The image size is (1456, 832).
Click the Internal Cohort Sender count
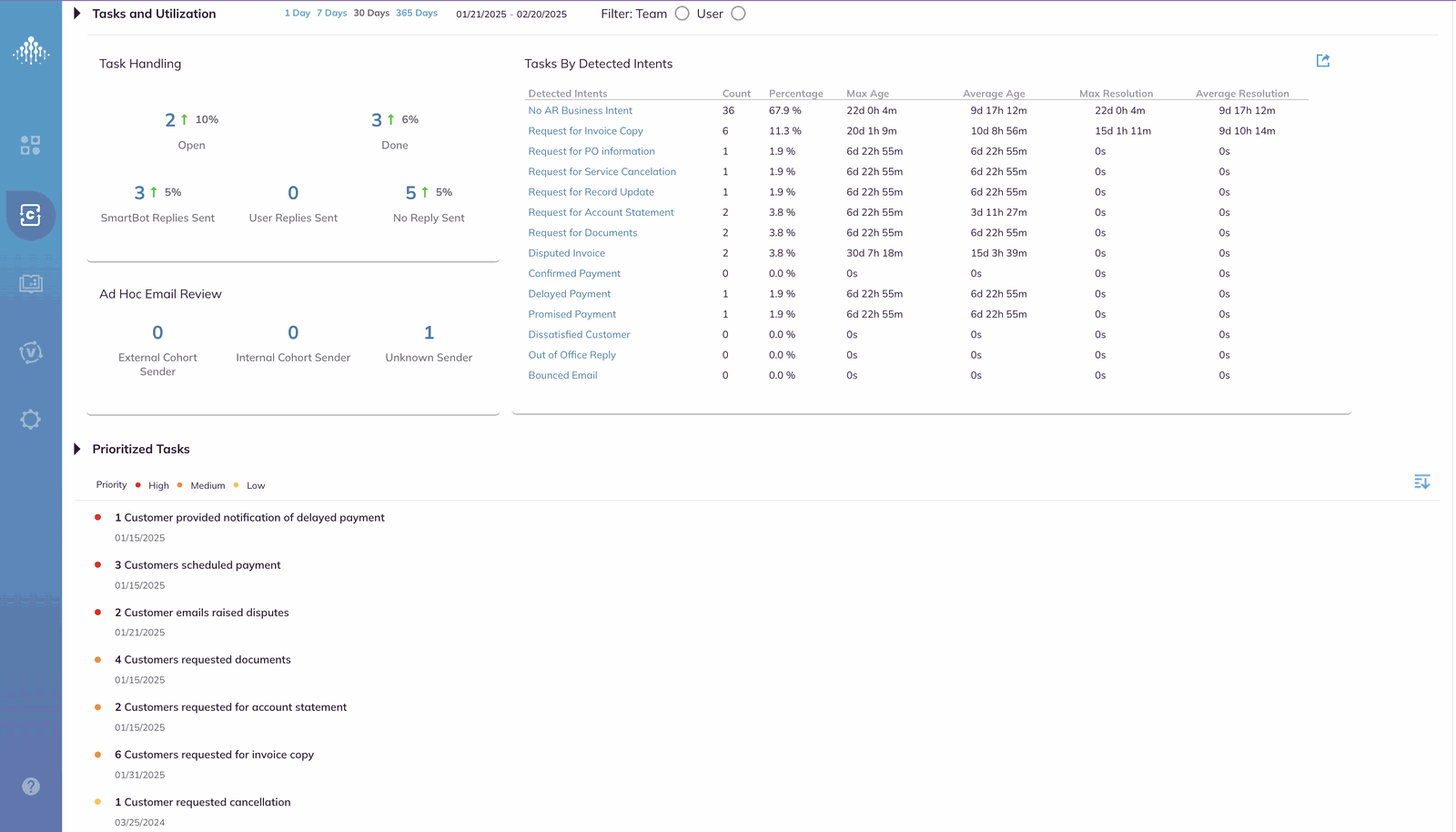293,333
